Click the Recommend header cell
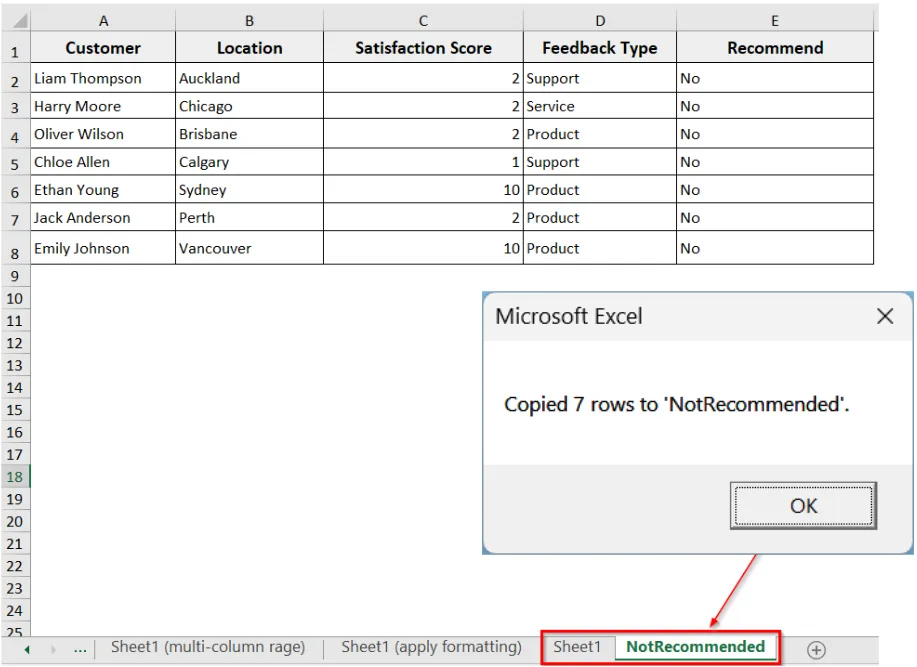This screenshot has height=667, width=917. 775,47
